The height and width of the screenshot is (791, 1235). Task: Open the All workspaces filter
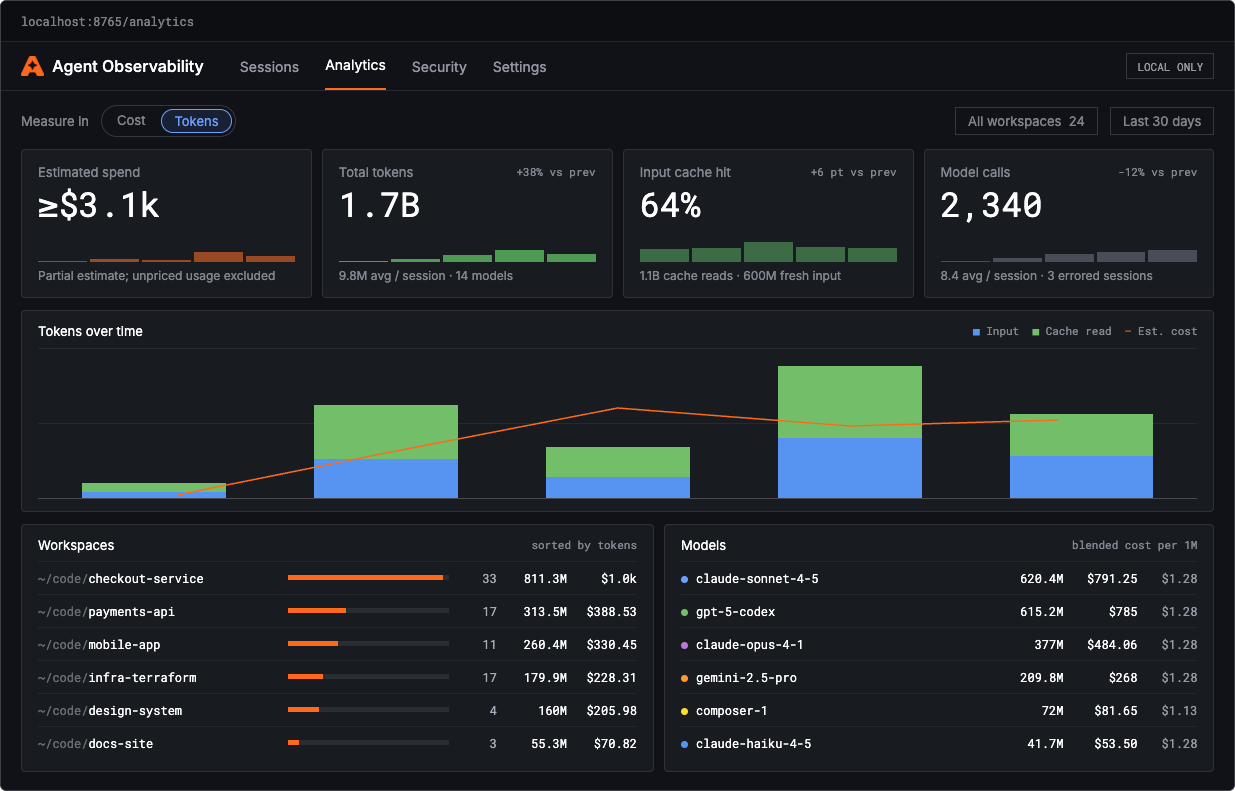(x=1026, y=121)
